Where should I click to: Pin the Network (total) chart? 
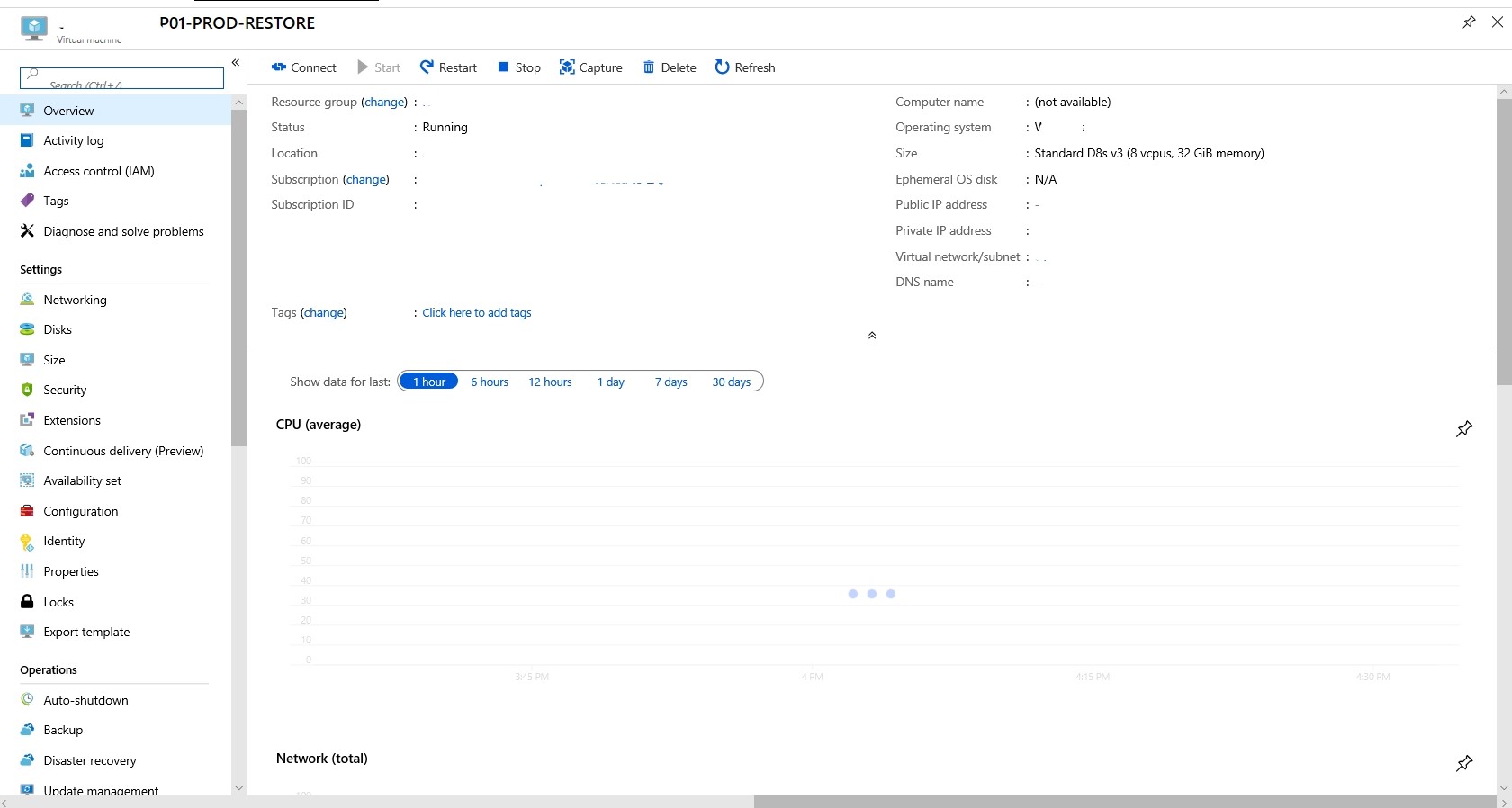click(x=1464, y=763)
